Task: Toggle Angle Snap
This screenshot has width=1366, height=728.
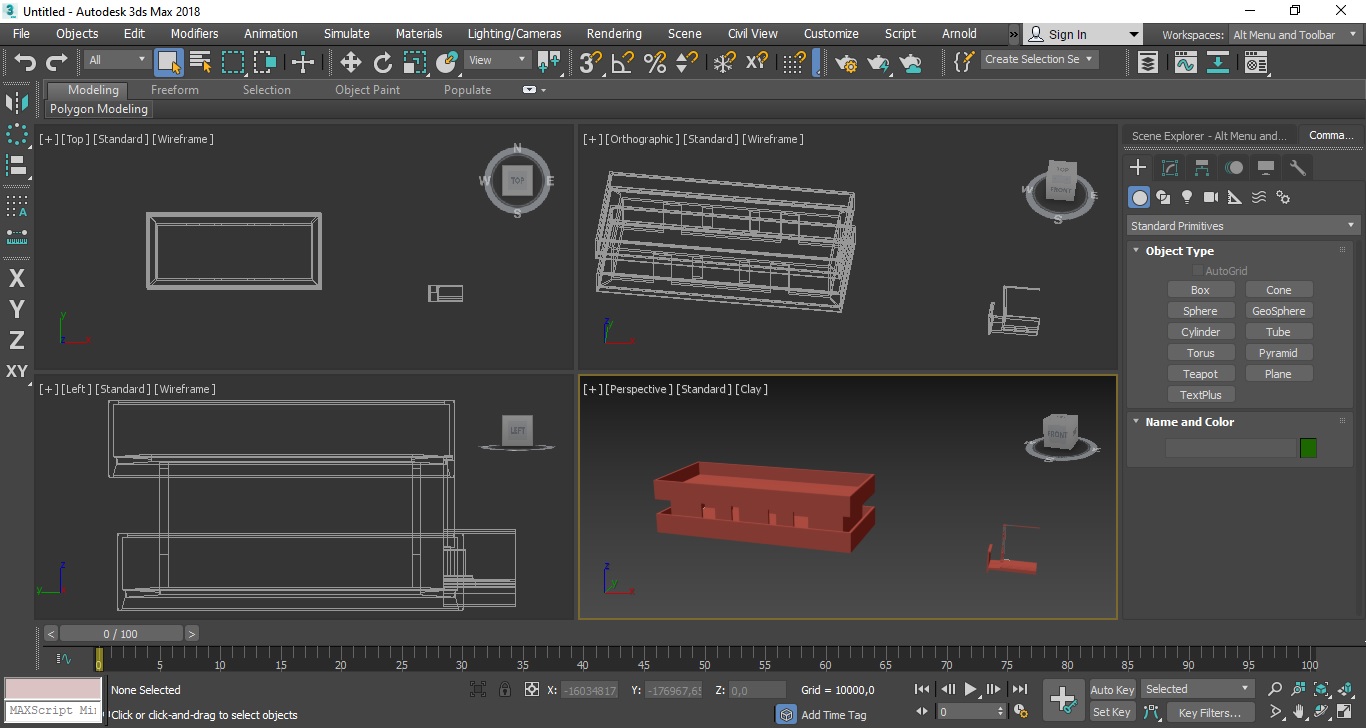Action: (x=623, y=63)
